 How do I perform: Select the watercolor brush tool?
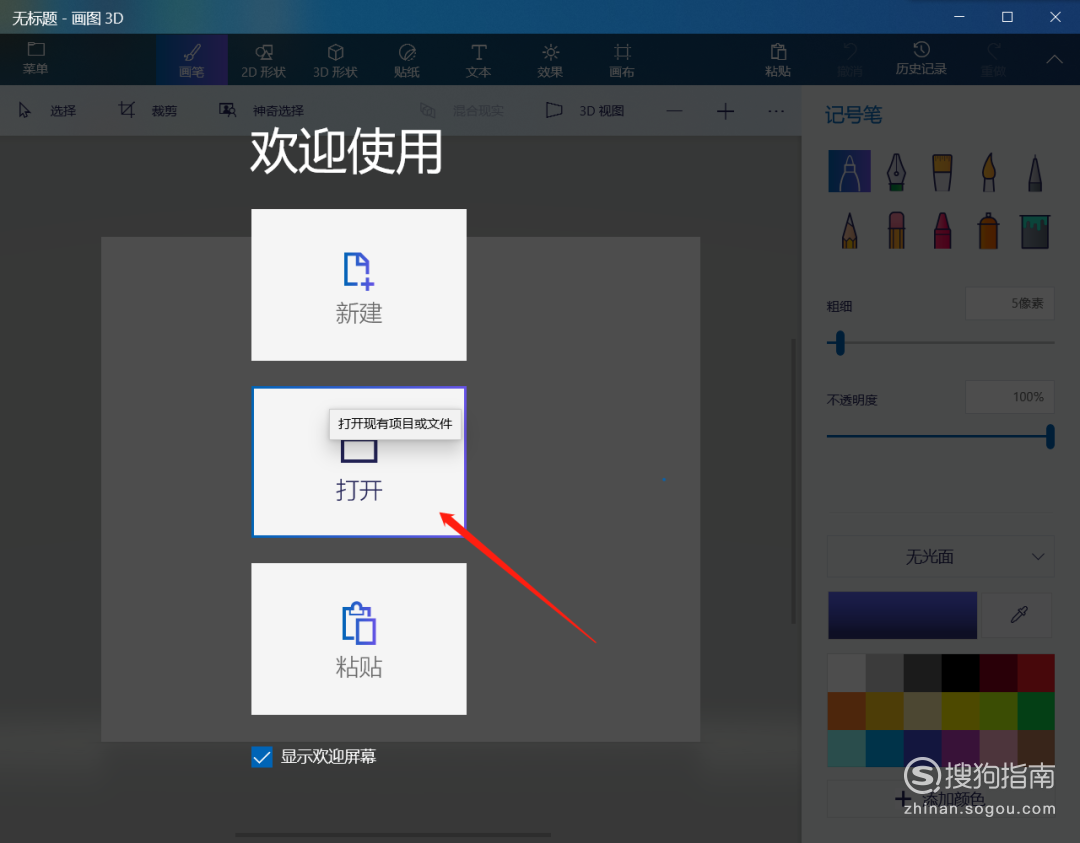(x=988, y=171)
